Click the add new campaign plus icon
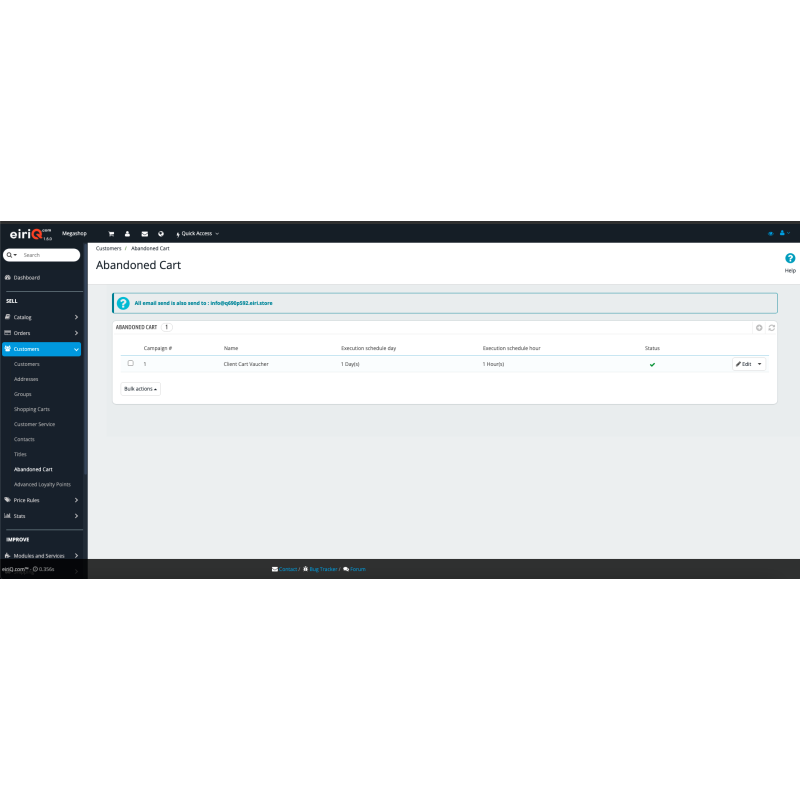 (759, 327)
